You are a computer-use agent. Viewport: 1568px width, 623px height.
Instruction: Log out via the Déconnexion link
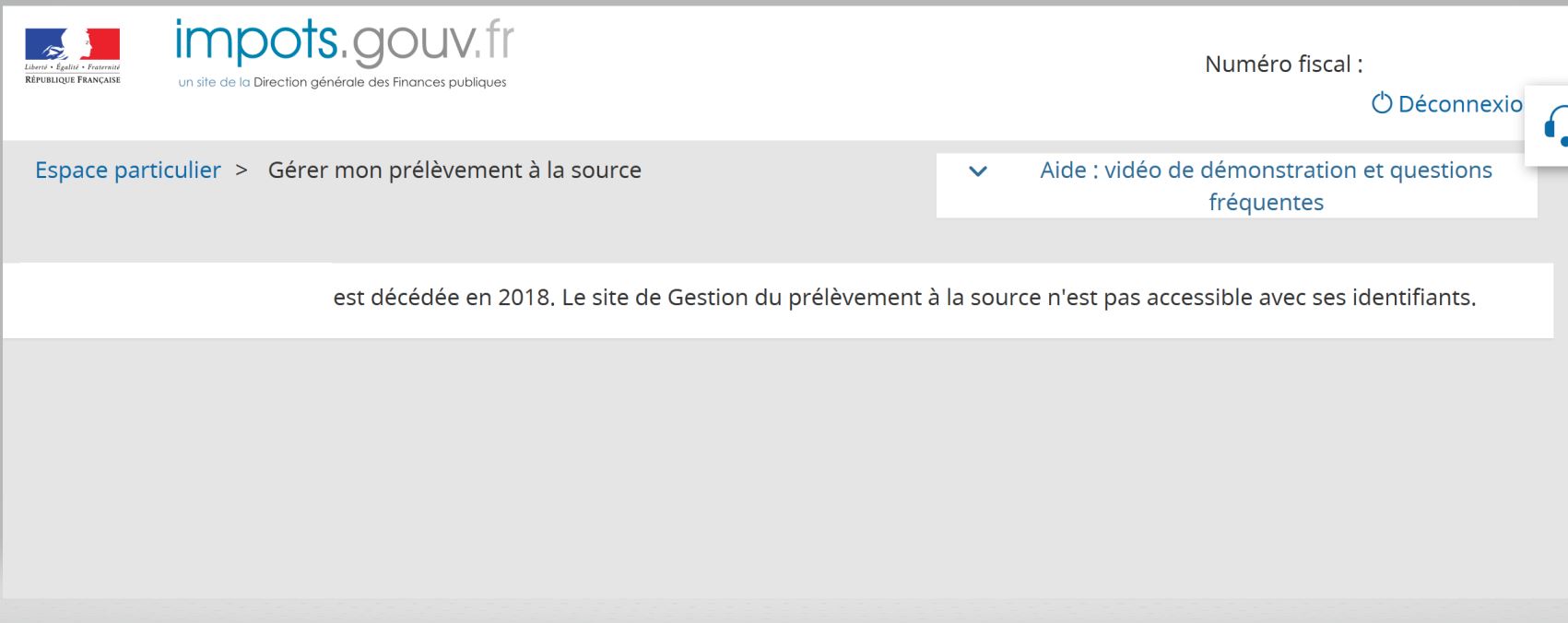1459,104
